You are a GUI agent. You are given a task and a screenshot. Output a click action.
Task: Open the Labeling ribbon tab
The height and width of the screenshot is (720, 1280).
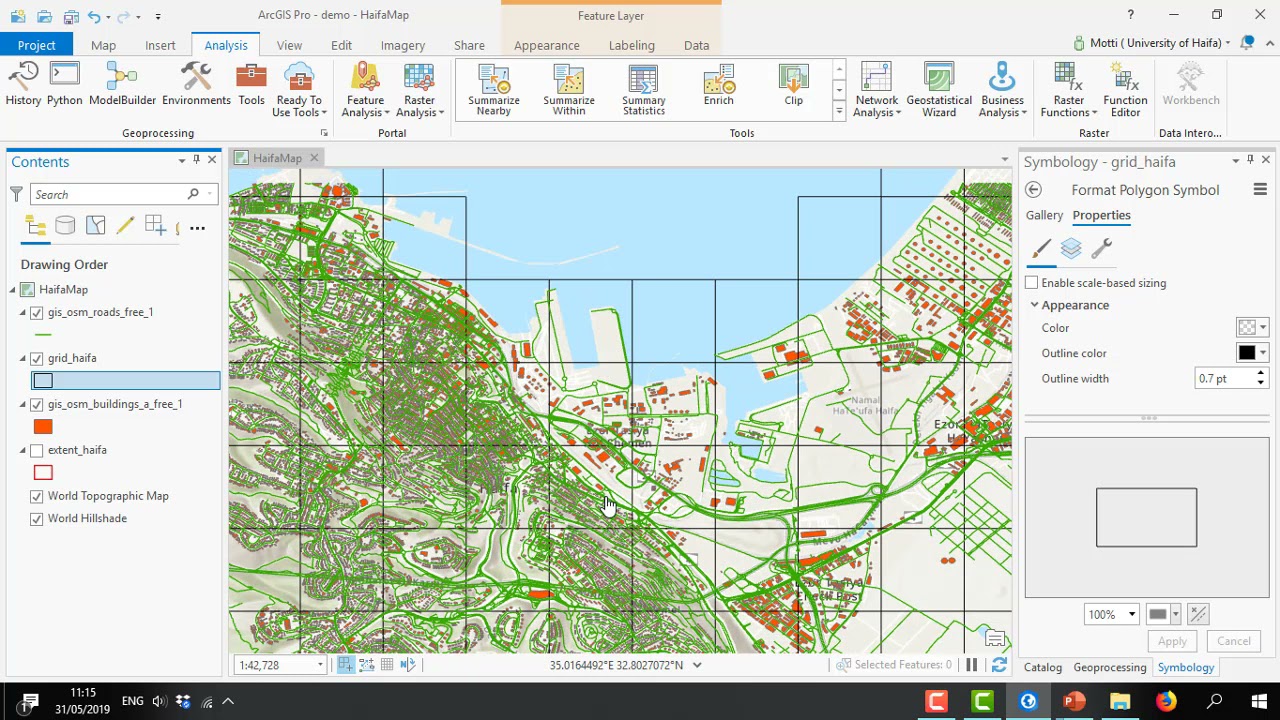631,45
